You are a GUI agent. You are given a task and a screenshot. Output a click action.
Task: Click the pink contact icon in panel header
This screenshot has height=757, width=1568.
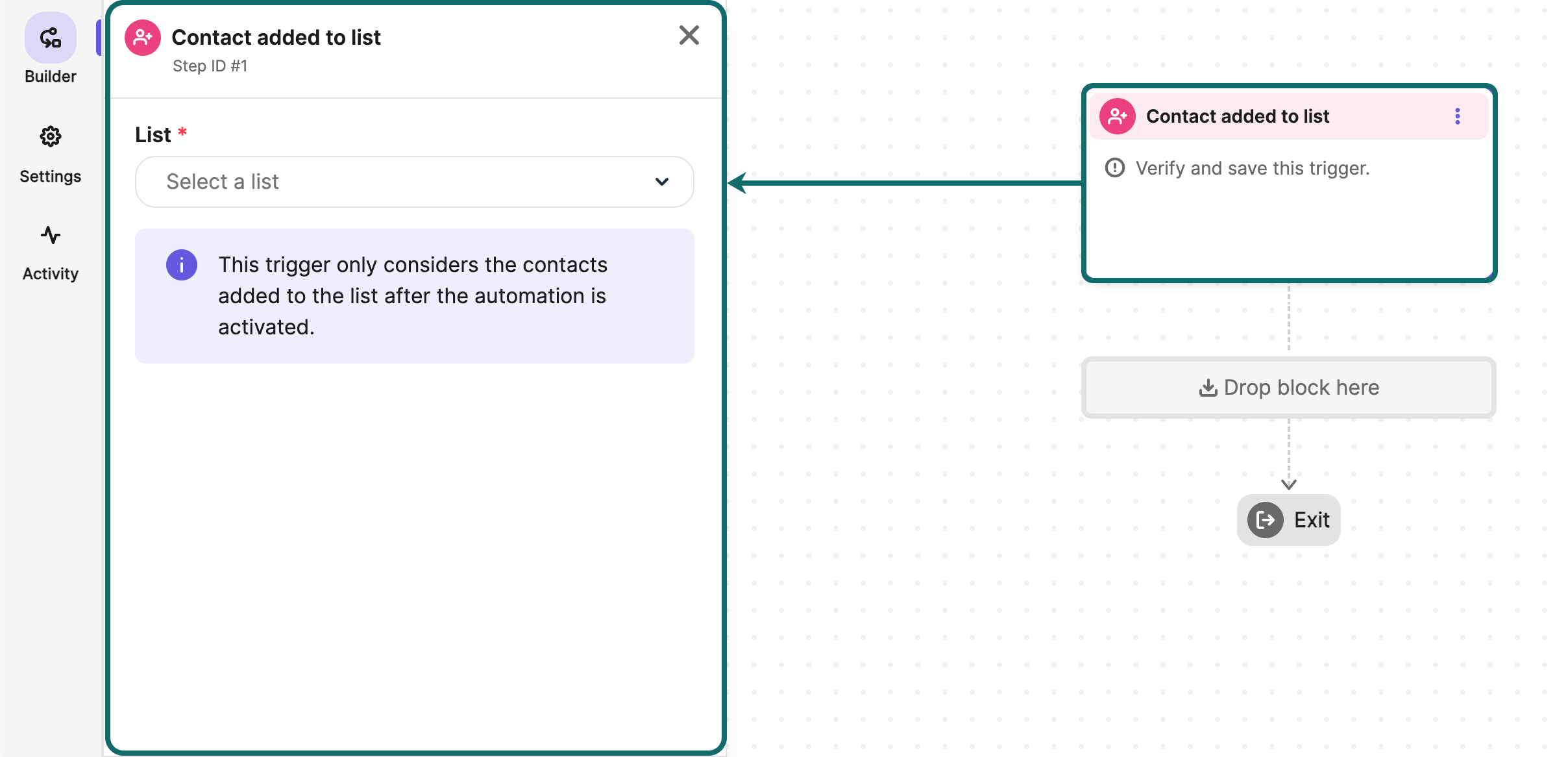point(143,38)
